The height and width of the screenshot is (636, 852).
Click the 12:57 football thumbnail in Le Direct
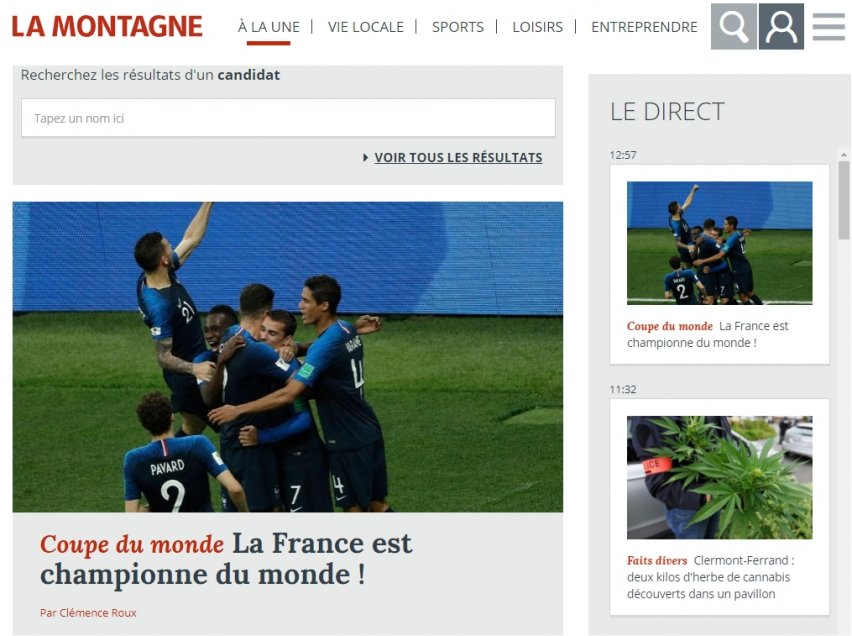click(x=719, y=243)
